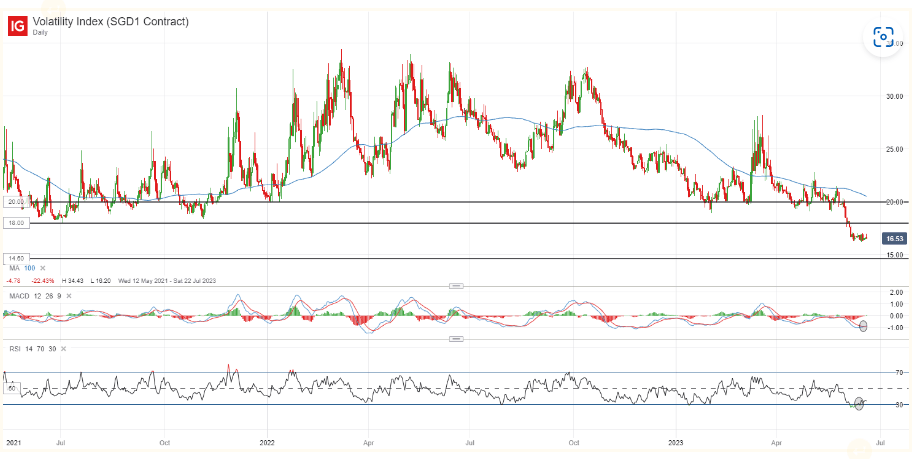The image size is (915, 459).
Task: Click the 25.00 price axis label
Action: click(x=896, y=149)
